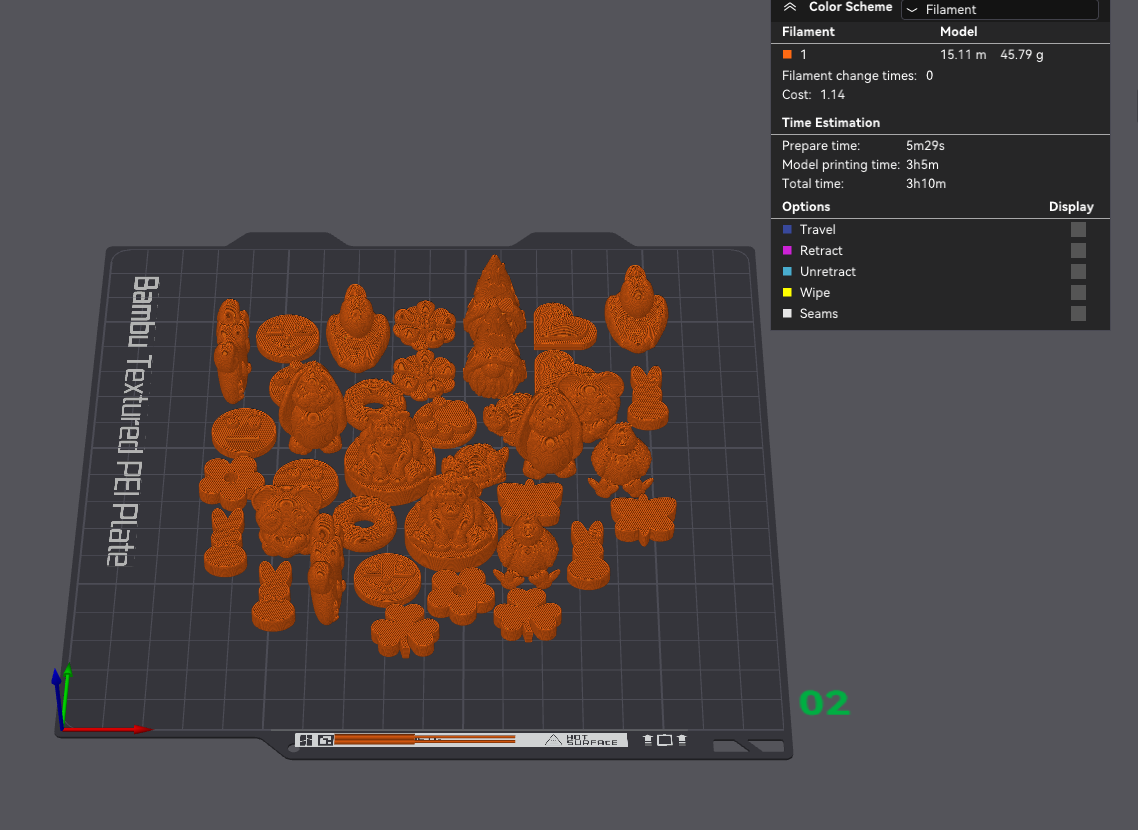Select the fragmented-grid icon on the bottom slider bar
The image size is (1138, 830).
305,739
